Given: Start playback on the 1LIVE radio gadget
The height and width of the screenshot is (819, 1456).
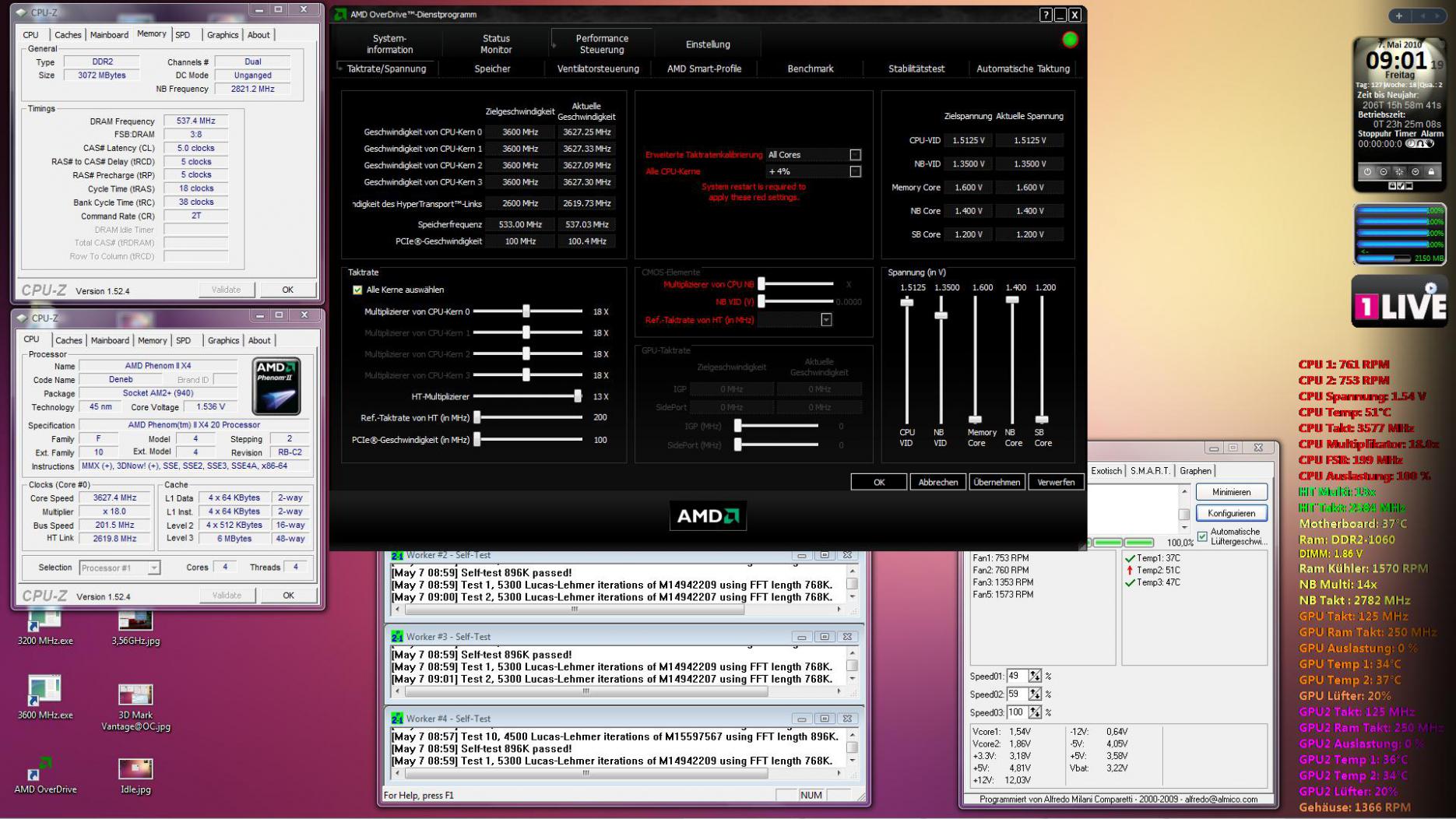Looking at the screenshot, I should pyautogui.click(x=1431, y=288).
